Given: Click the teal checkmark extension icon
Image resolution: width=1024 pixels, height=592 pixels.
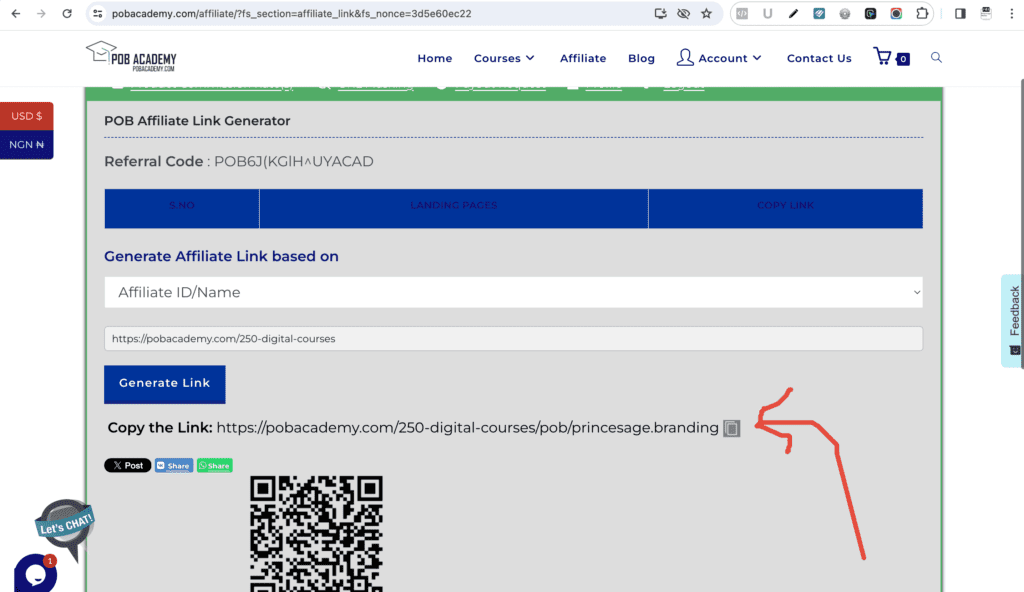Looking at the screenshot, I should [818, 13].
